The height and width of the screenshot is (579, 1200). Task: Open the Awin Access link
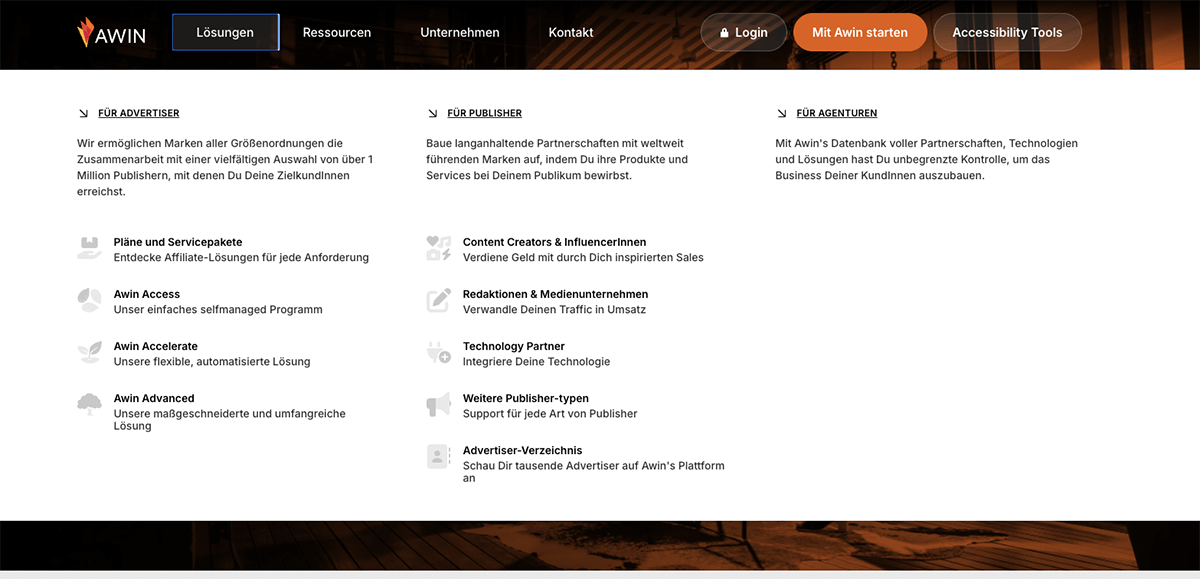click(x=147, y=294)
